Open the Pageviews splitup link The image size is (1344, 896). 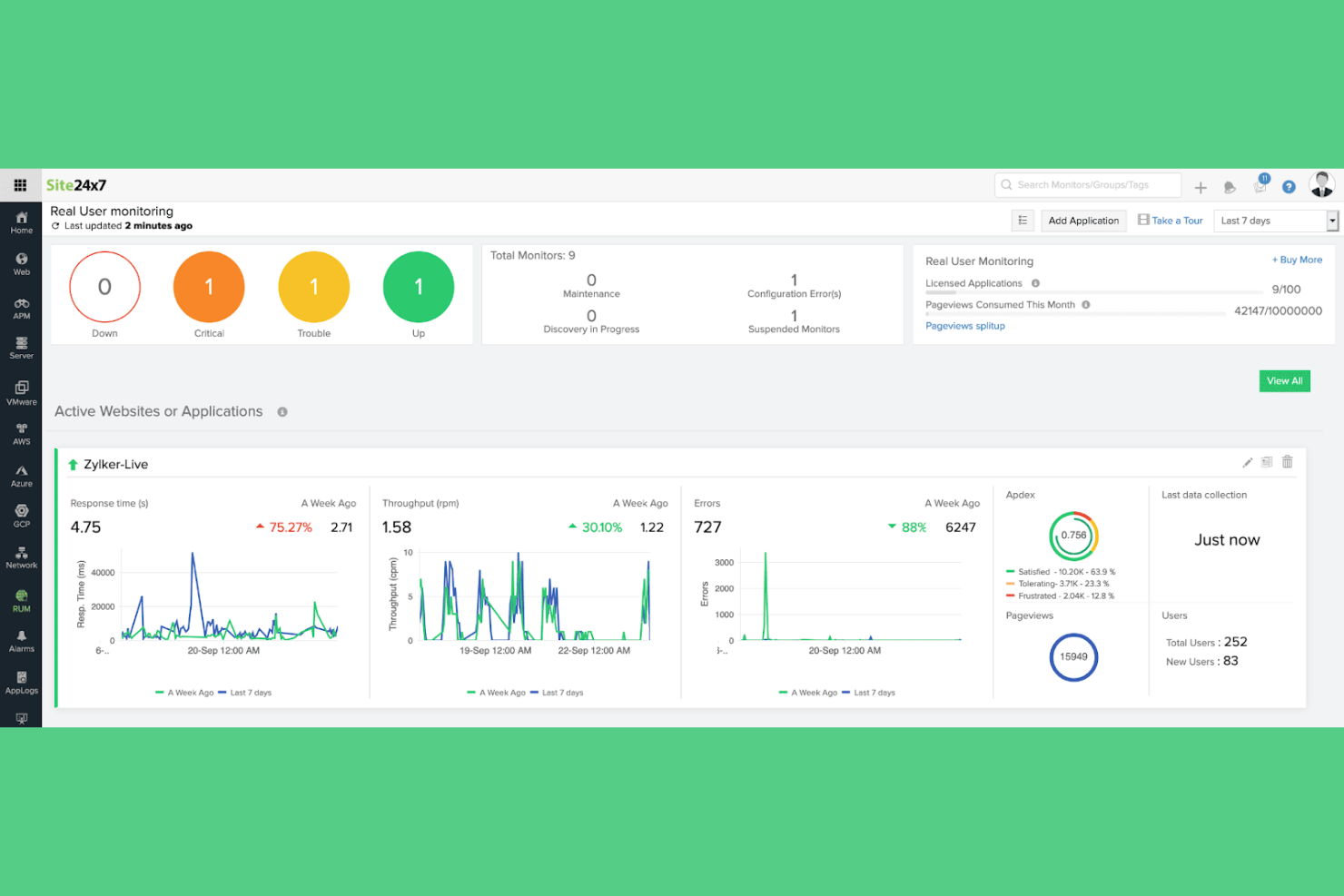(964, 326)
